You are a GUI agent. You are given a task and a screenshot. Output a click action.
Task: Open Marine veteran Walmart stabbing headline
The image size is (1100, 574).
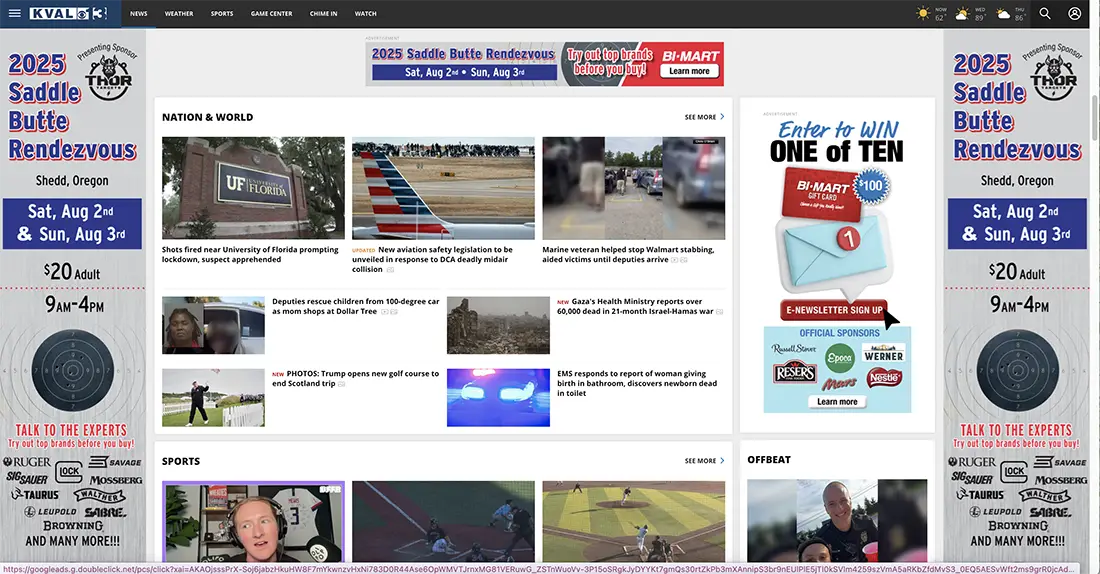point(629,254)
